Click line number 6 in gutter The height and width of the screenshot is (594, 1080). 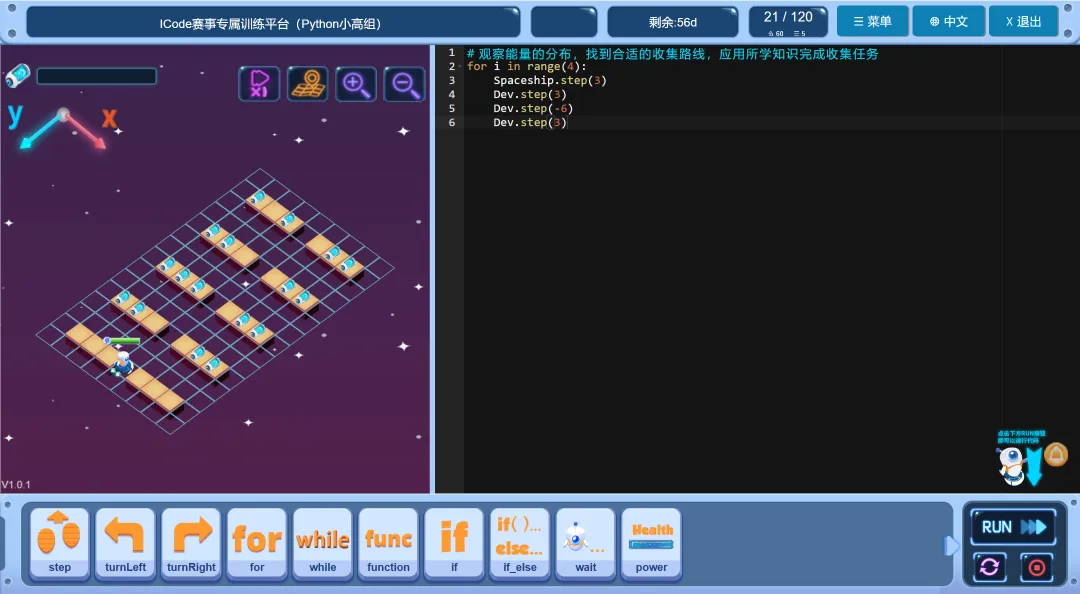pyautogui.click(x=452, y=122)
